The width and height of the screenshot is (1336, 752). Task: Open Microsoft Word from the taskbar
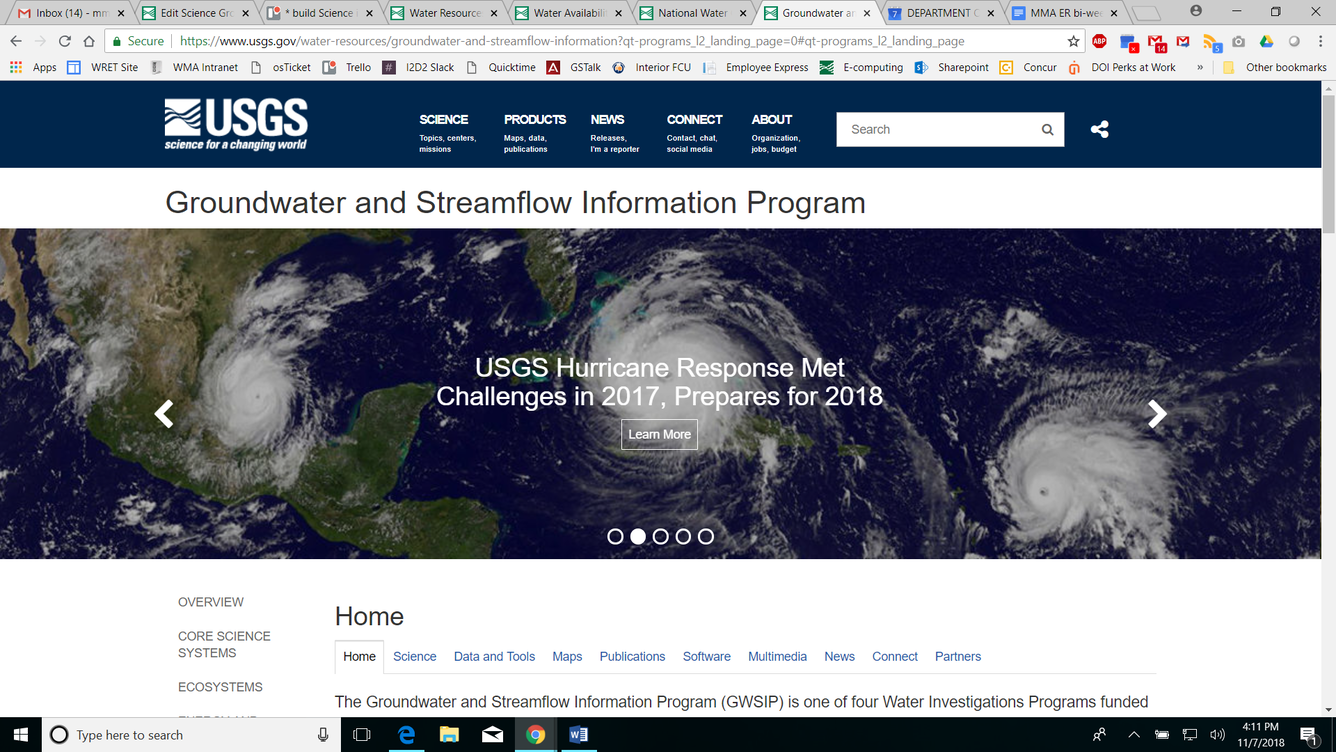(x=578, y=735)
